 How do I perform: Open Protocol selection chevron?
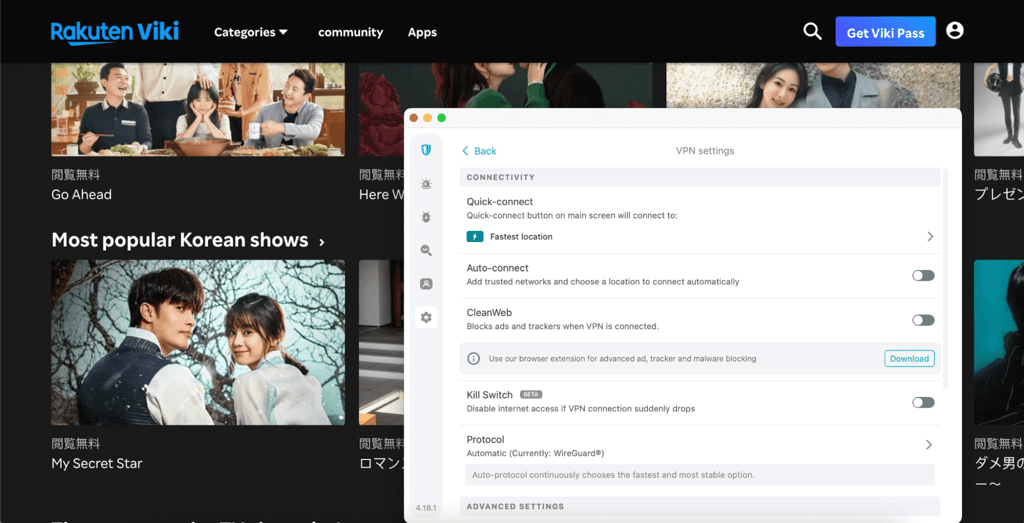tap(929, 445)
